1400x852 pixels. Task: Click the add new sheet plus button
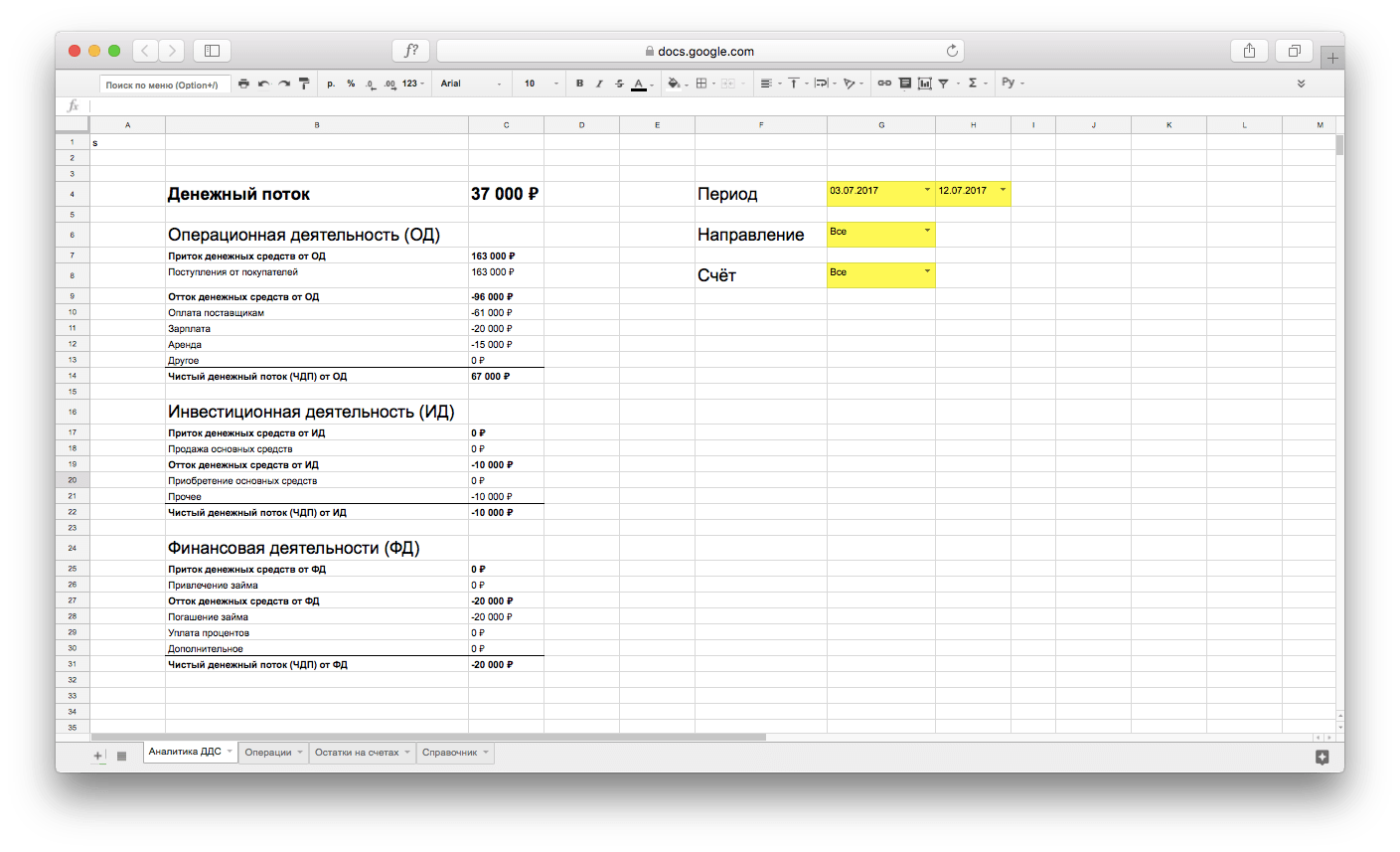[x=98, y=756]
